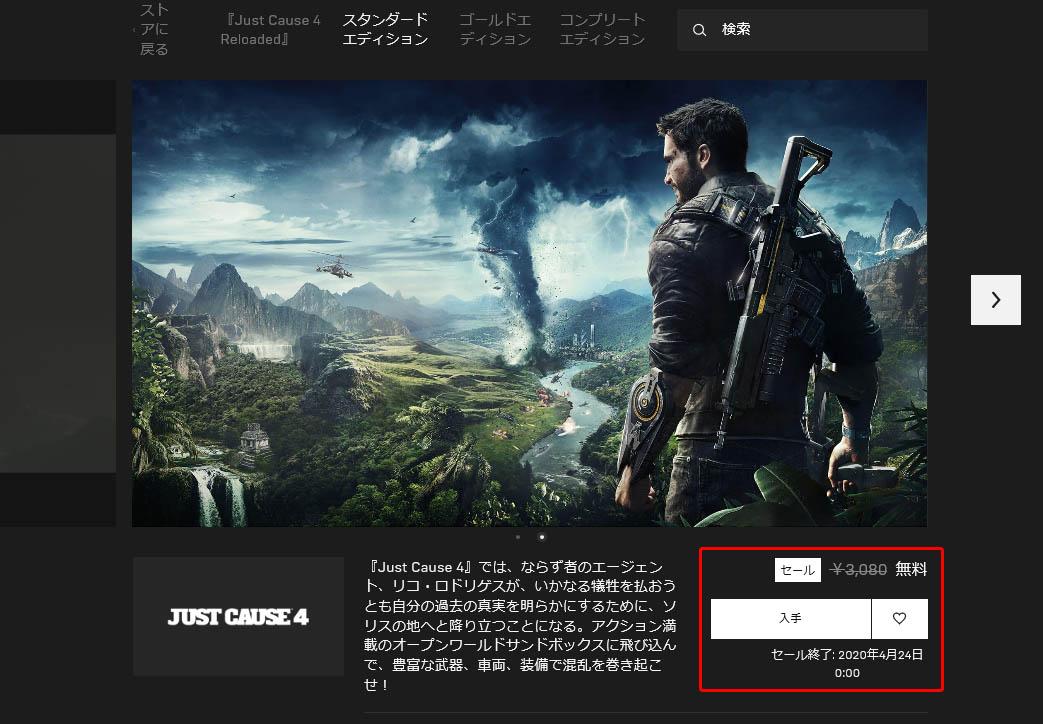Click the magnifying glass search icon
1043x724 pixels.
(x=698, y=30)
